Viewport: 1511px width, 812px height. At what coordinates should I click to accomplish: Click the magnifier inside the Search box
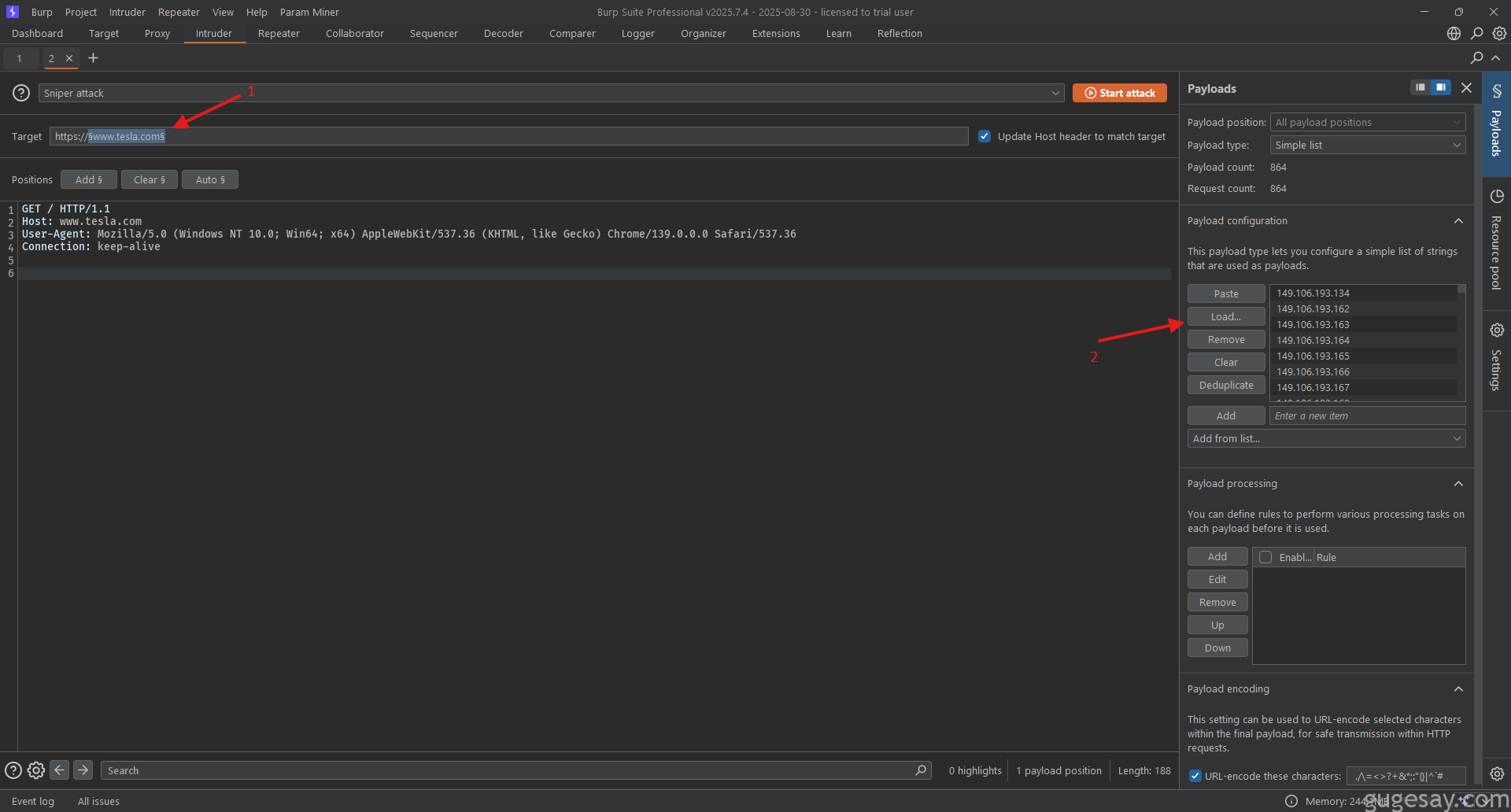(921, 770)
